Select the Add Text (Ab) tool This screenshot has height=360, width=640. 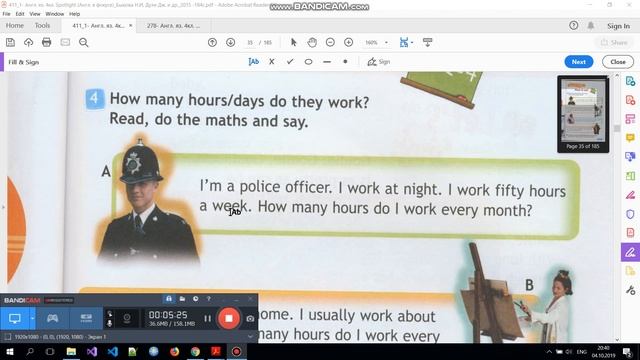pos(253,62)
